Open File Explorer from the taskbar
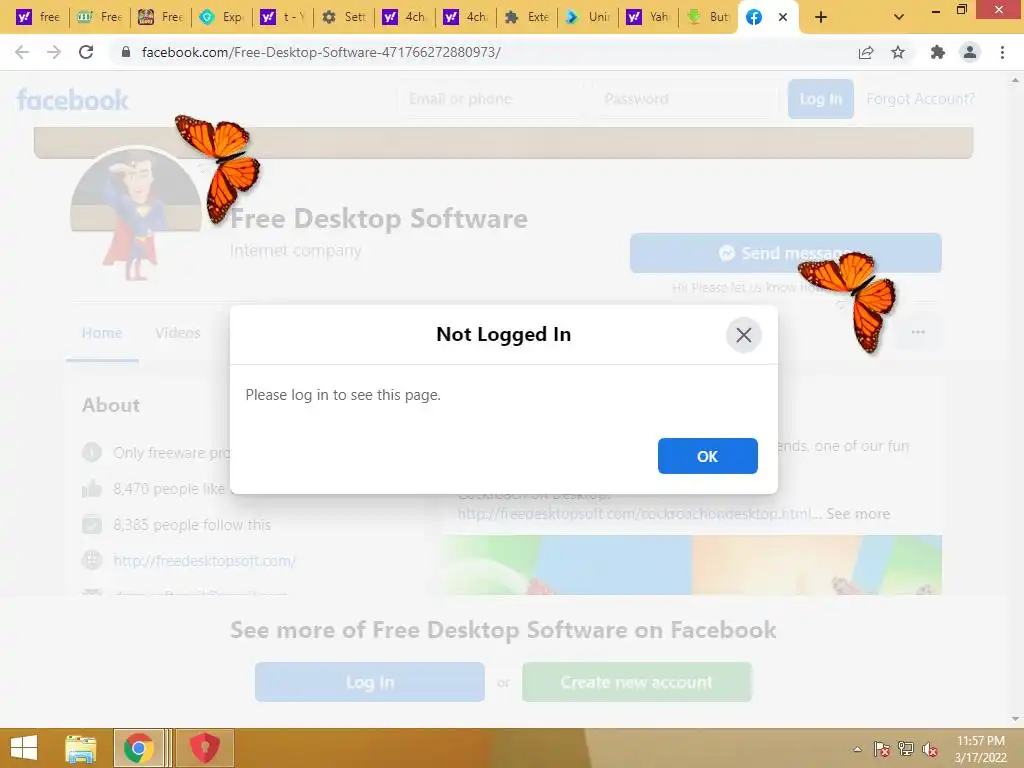This screenshot has width=1024, height=768. click(x=80, y=748)
